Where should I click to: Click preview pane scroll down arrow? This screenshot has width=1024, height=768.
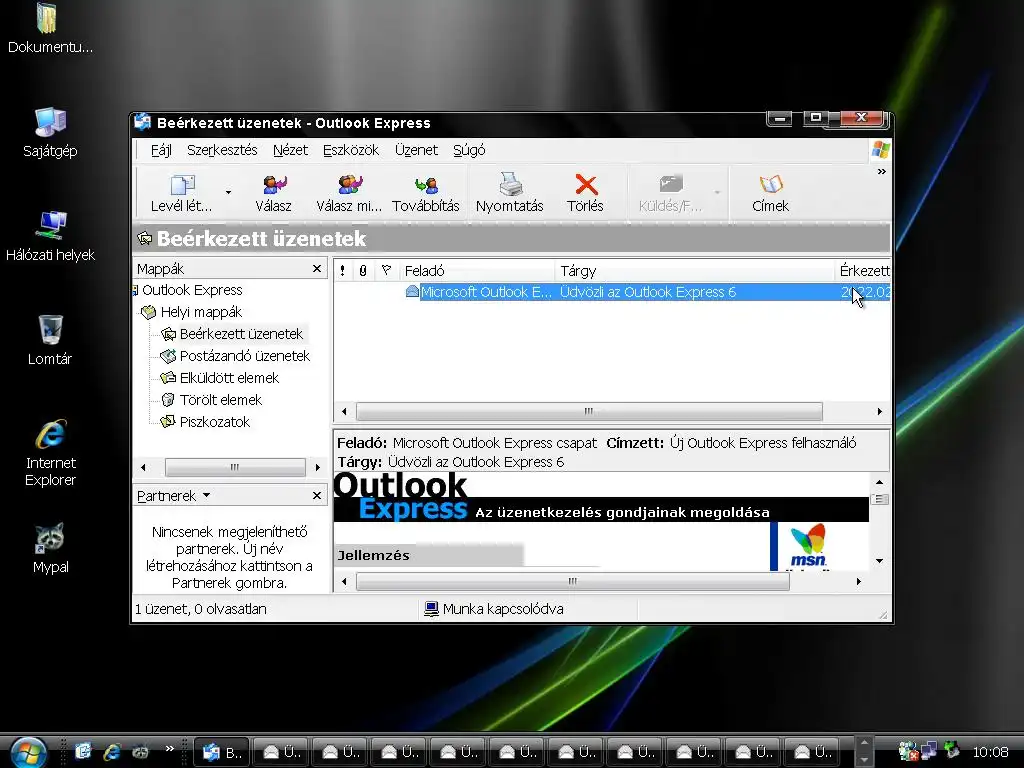[x=879, y=560]
